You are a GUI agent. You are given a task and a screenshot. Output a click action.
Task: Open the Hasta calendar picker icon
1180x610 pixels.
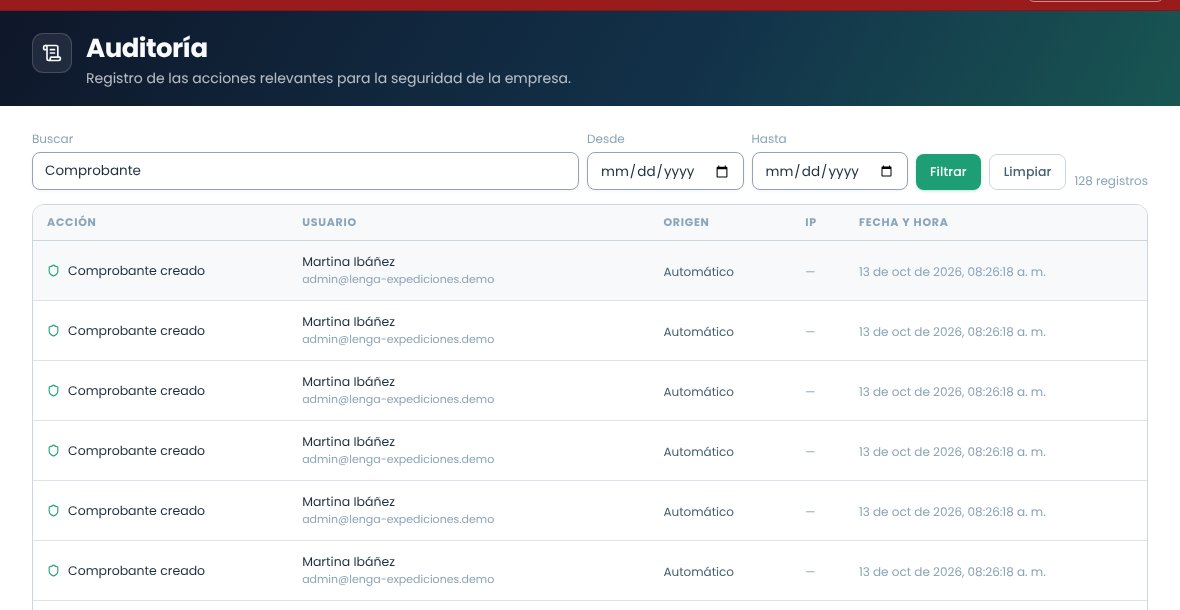pos(887,171)
